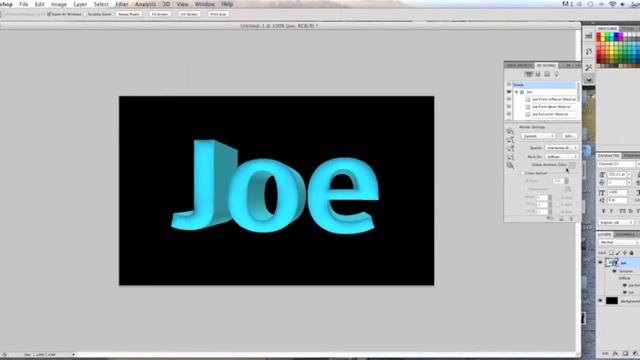Switch to the Character tab
Screen dimensions: 640x360
click(x=609, y=156)
